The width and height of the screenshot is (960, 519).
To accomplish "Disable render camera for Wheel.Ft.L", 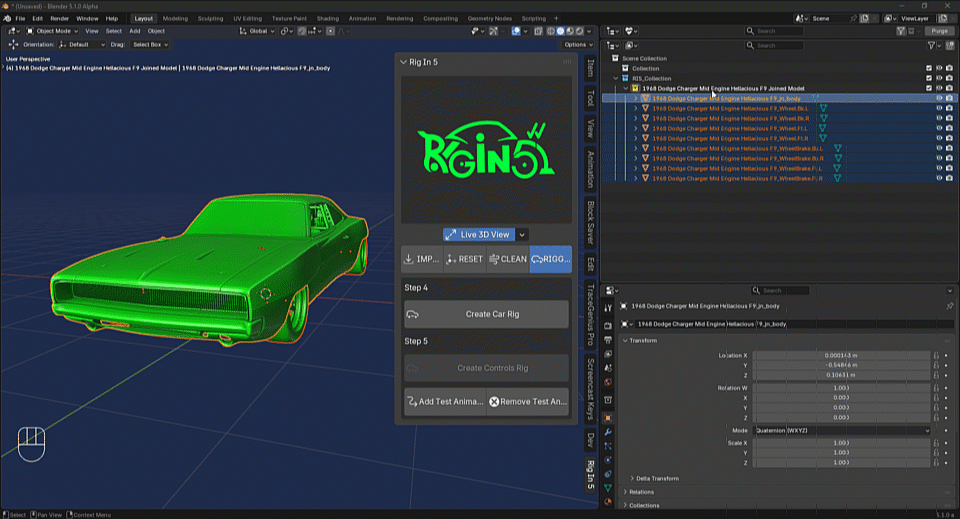I will click(x=950, y=129).
